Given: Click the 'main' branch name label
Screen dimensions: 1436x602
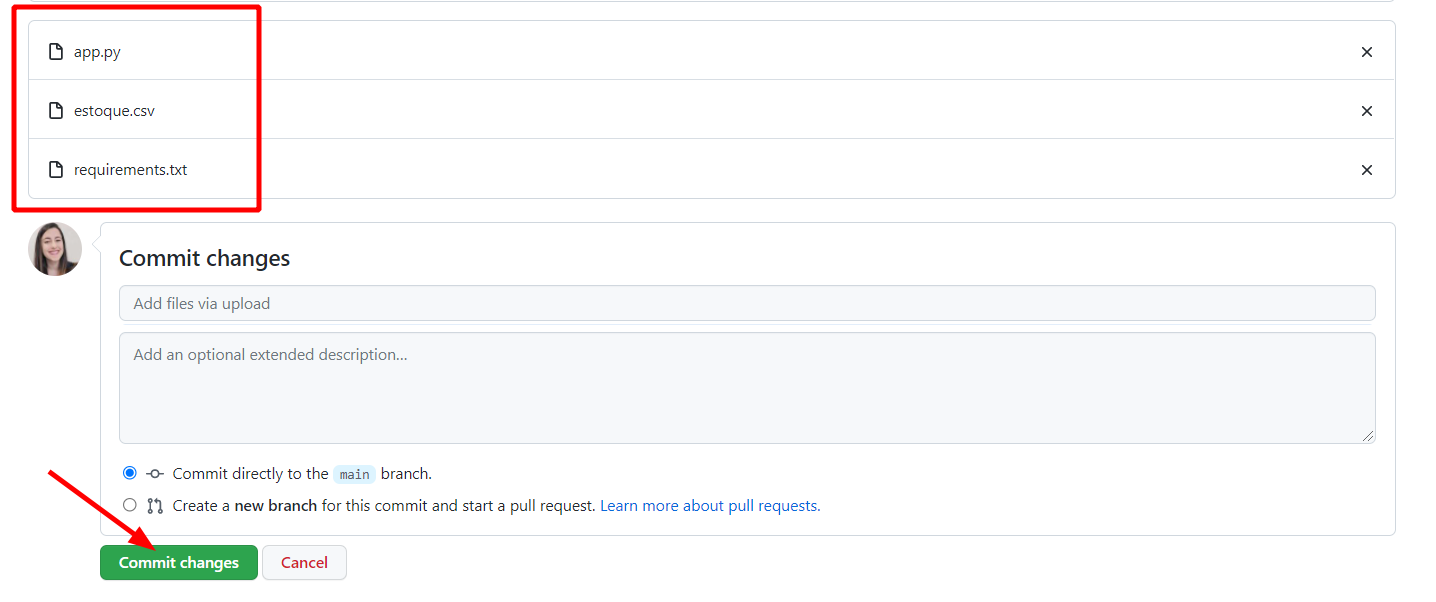Looking at the screenshot, I should click(355, 474).
